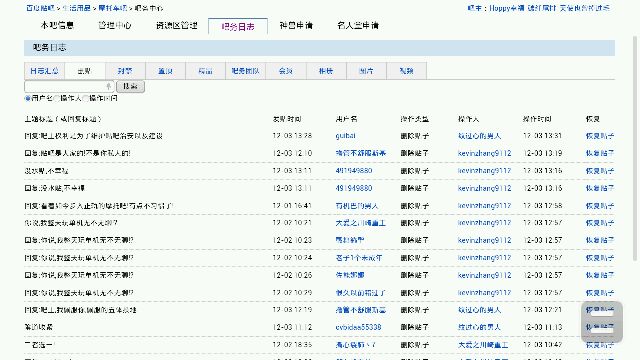
Task: Open the 管理中心 tab
Action: click(115, 25)
